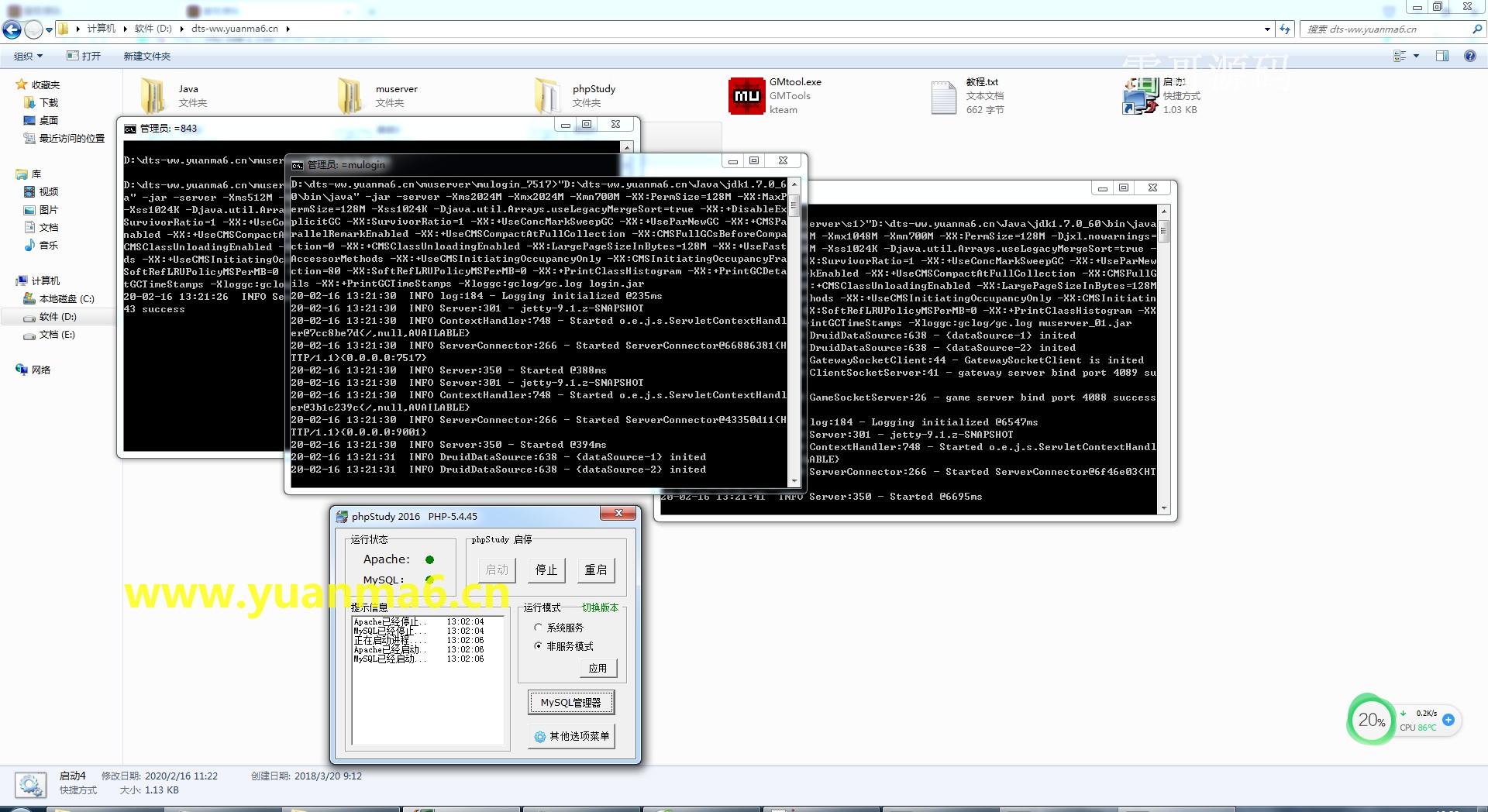This screenshot has width=1488, height=812.
Task: Toggle the preview pane icon
Action: pos(1441,56)
